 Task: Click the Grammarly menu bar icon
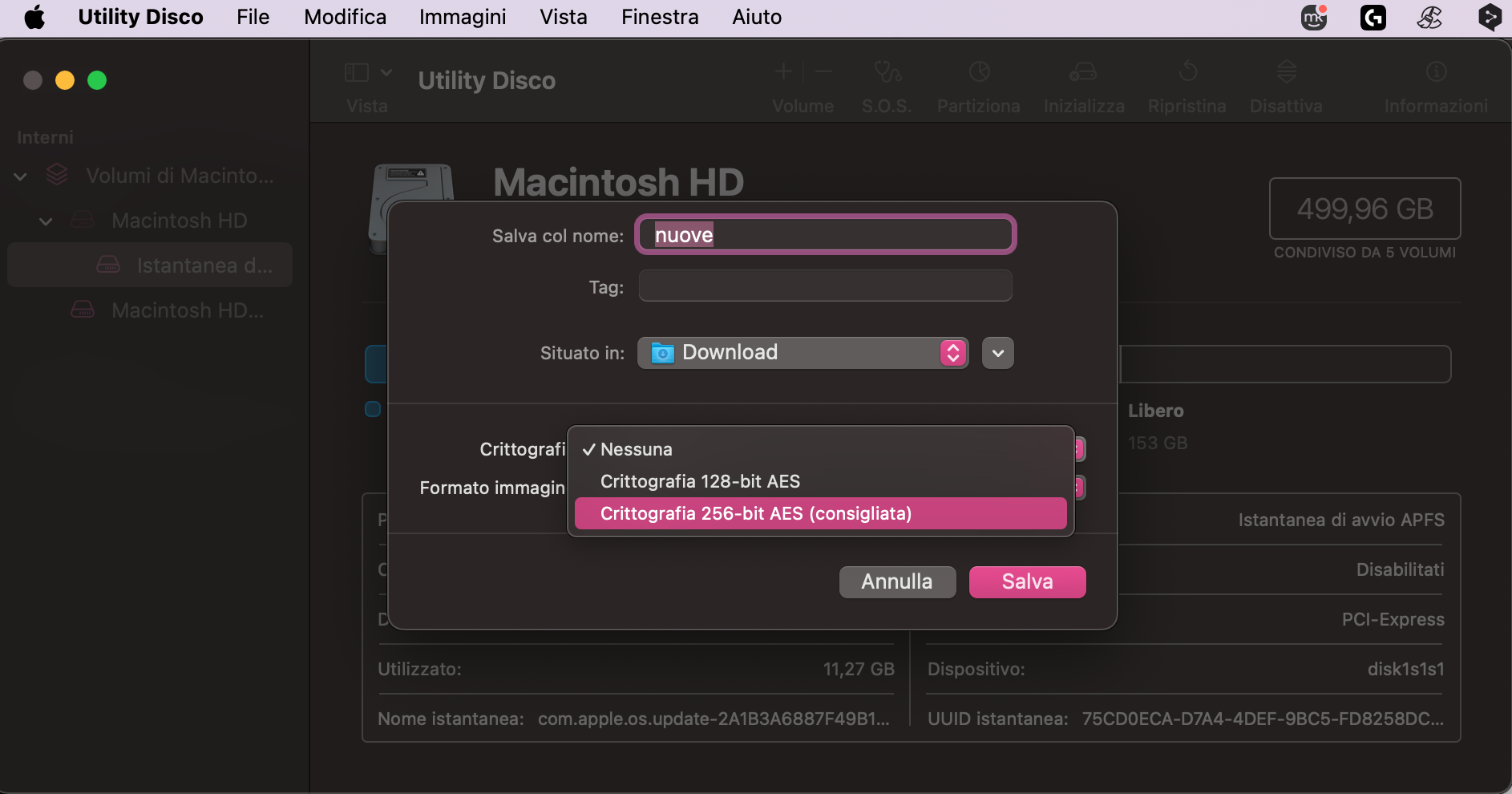click(x=1373, y=17)
